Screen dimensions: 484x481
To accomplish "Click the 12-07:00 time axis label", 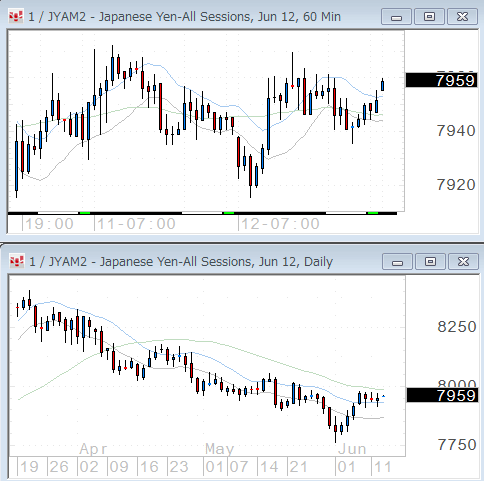I will point(281,224).
